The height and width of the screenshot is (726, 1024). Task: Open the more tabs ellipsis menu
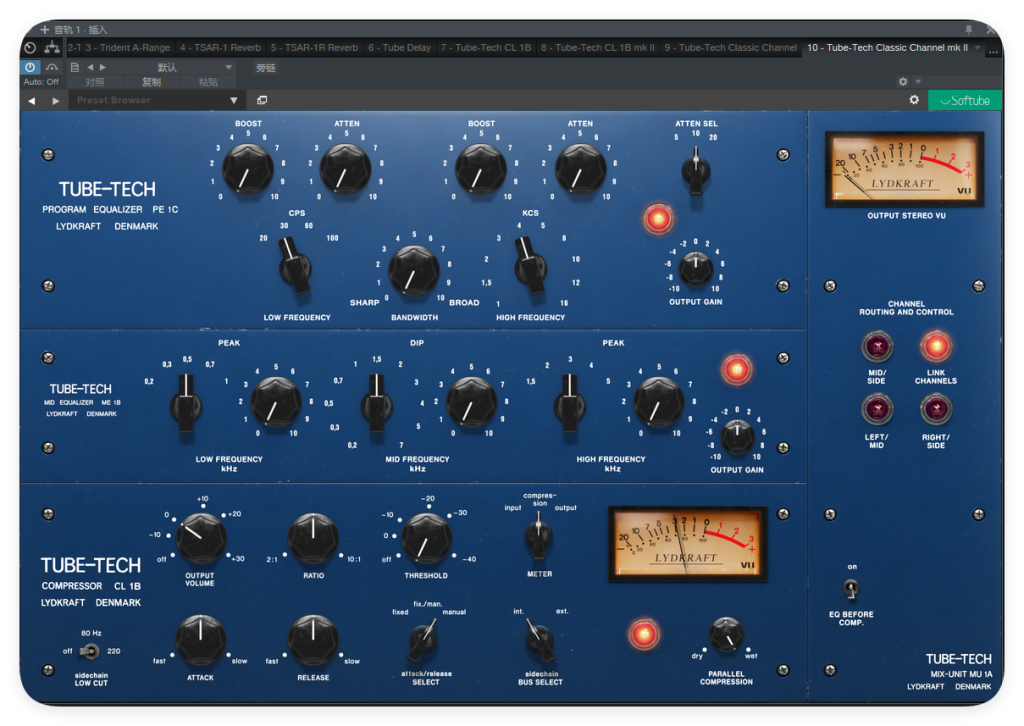point(993,49)
